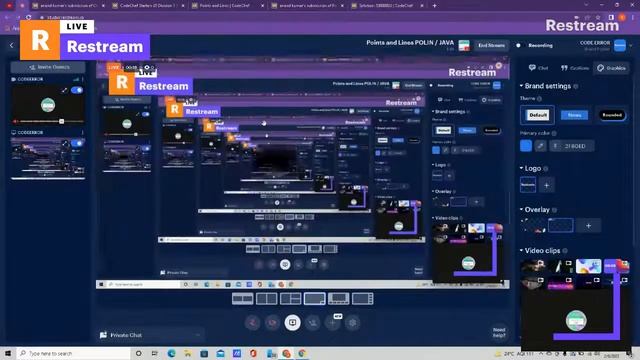Open studio settings gear
Screen dimensions: 640x360
pos(353,323)
